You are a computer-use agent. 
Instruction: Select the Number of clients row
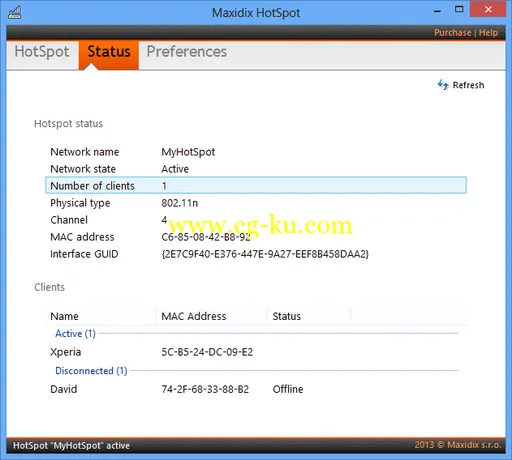point(256,185)
